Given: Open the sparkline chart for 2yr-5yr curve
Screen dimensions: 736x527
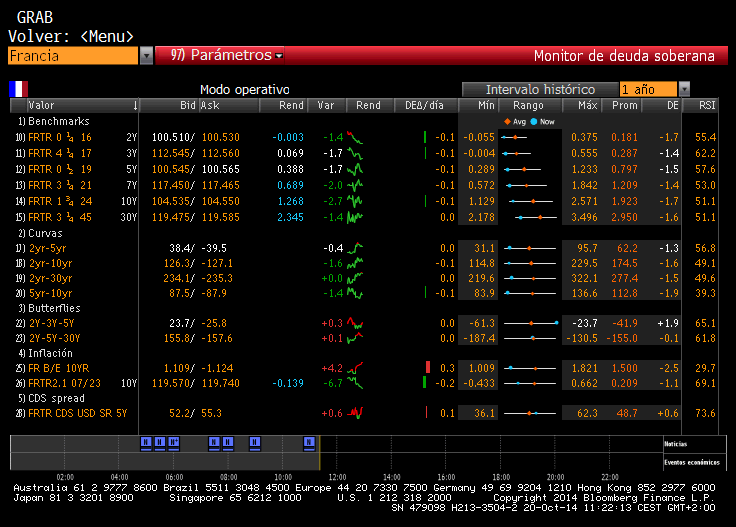Looking at the screenshot, I should point(355,248).
